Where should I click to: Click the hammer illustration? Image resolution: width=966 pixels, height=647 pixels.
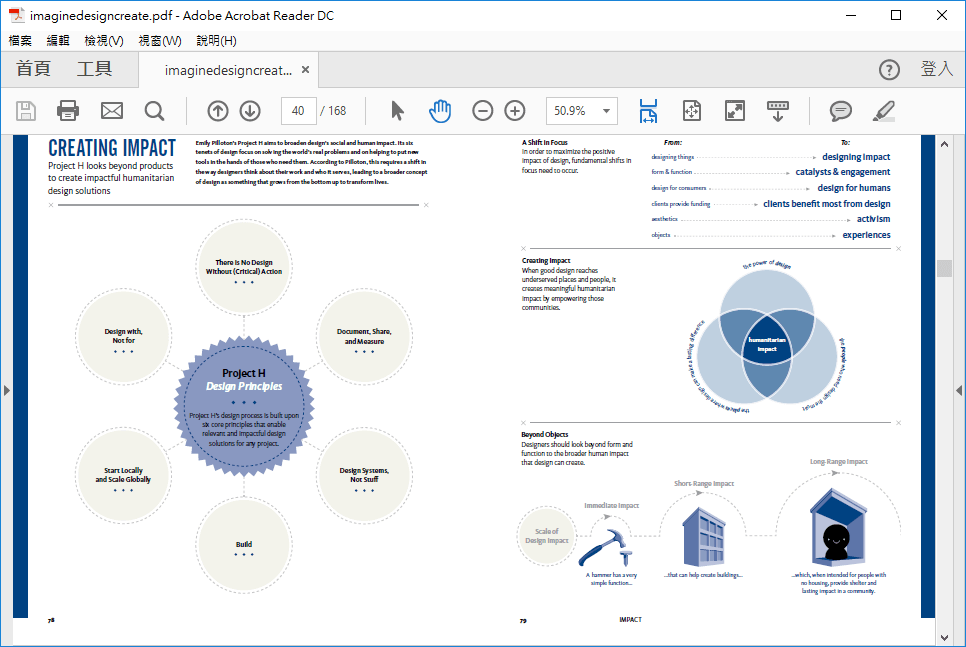[x=606, y=547]
